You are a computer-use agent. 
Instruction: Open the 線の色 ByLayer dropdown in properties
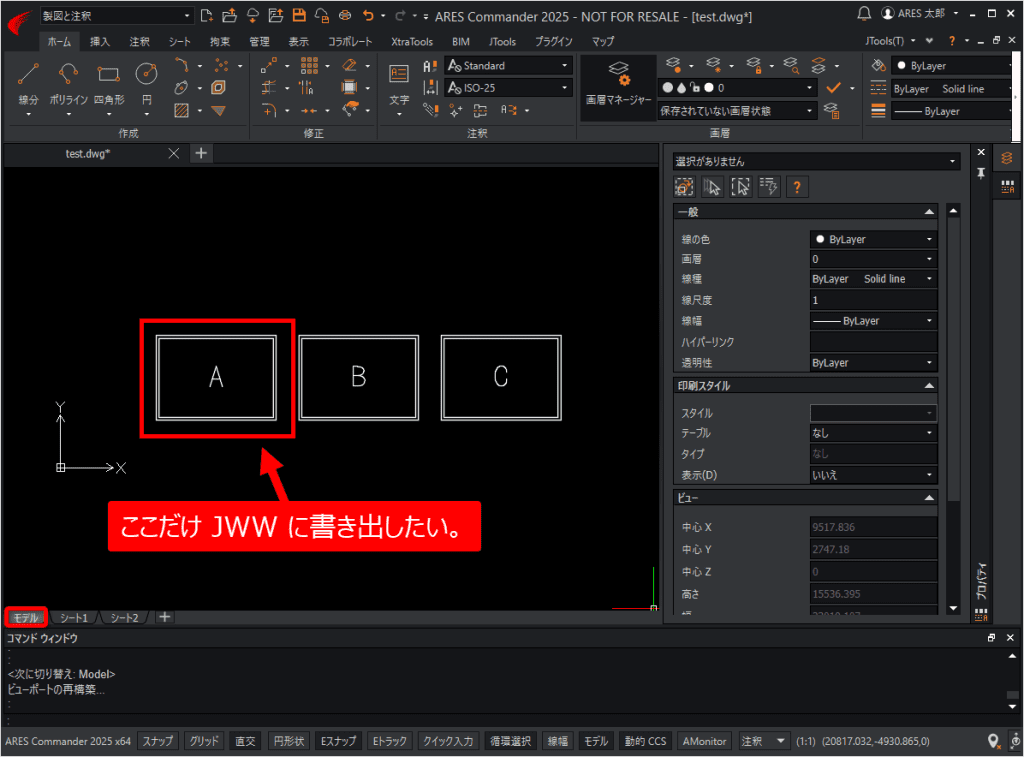[x=873, y=240]
